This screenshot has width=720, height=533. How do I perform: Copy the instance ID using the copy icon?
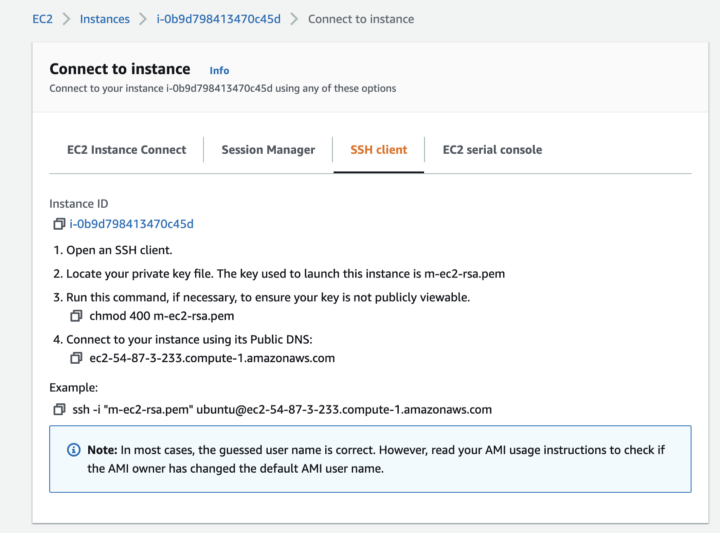coord(59,224)
